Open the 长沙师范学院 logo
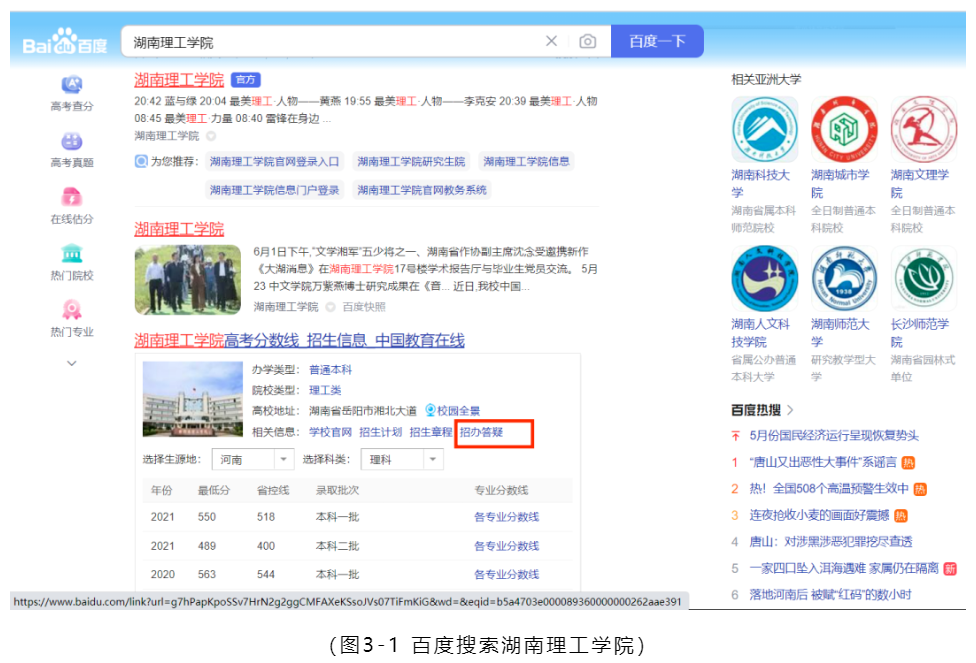Screen dimensions: 976x663 coord(924,278)
